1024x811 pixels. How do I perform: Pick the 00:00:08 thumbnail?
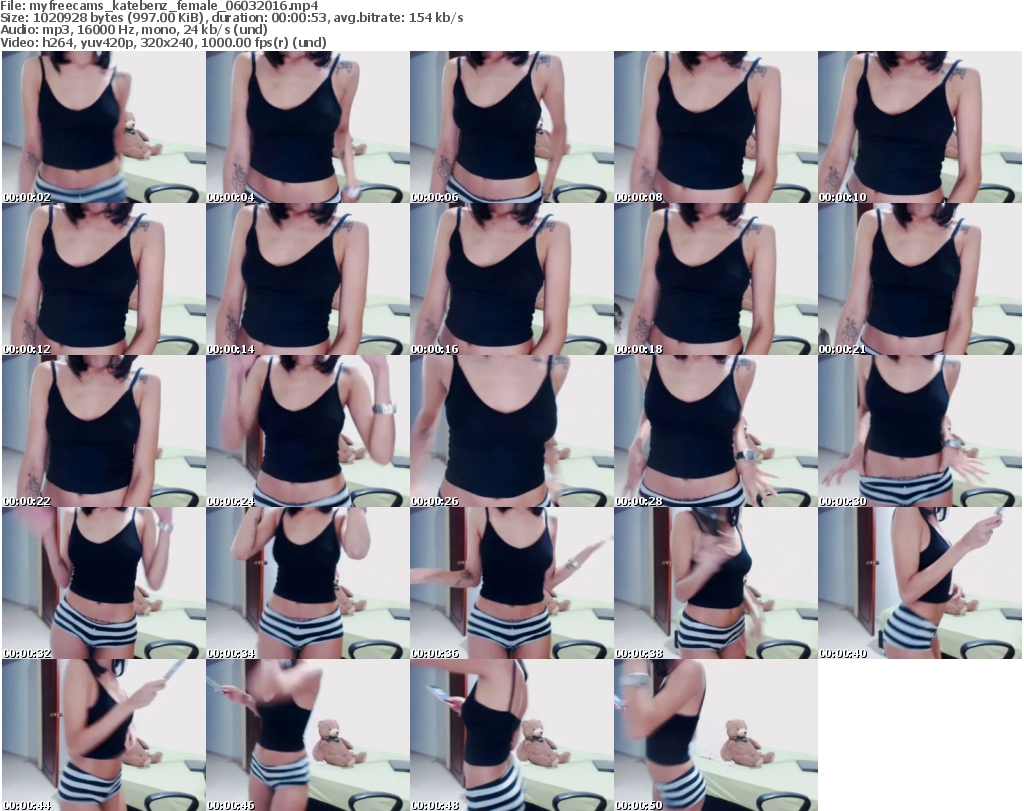[x=715, y=127]
